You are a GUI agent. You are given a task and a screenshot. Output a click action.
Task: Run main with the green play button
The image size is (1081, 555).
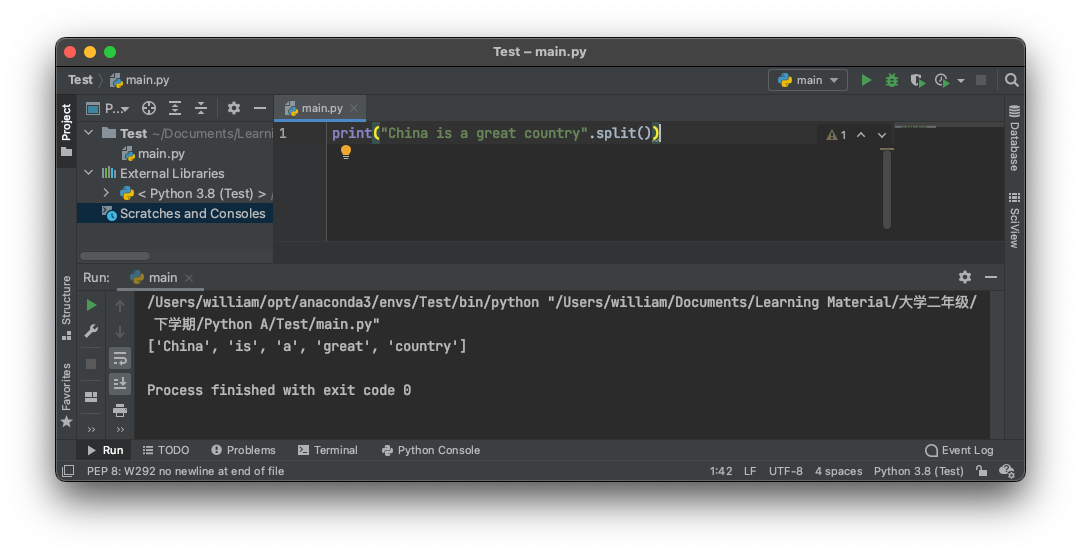[866, 80]
